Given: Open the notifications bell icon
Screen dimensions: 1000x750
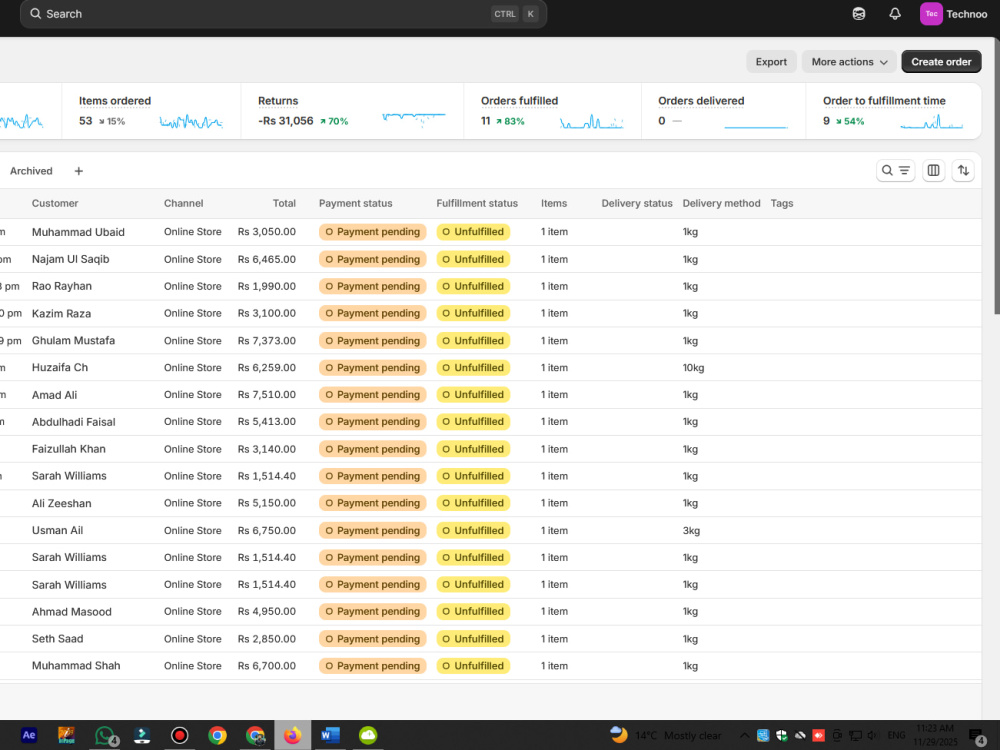Looking at the screenshot, I should 895,14.
